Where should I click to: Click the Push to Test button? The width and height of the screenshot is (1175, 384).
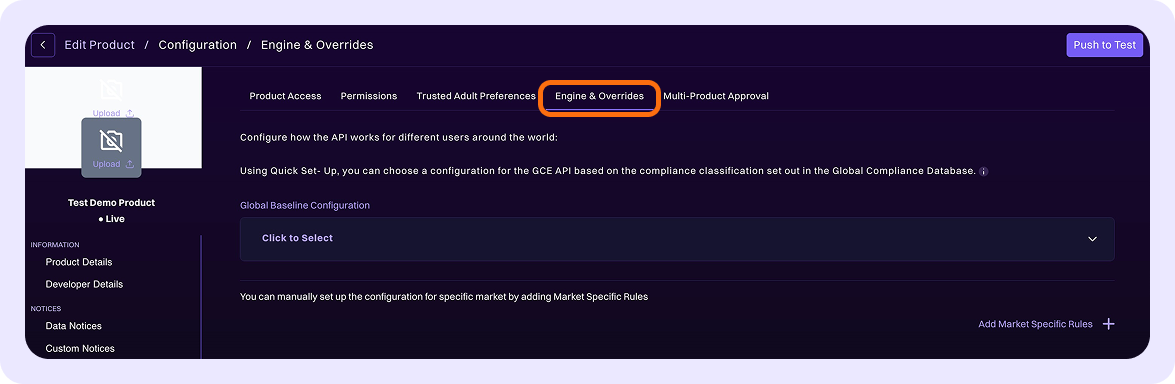1105,45
